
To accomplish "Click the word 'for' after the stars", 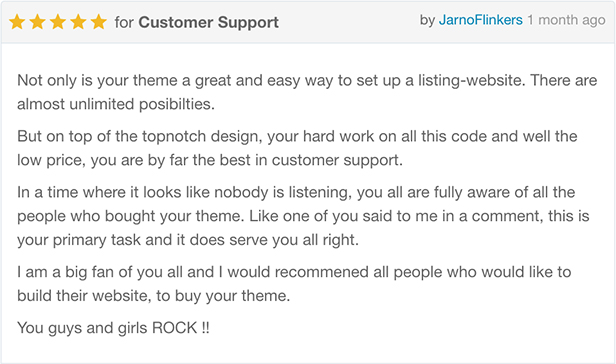I will pos(124,22).
